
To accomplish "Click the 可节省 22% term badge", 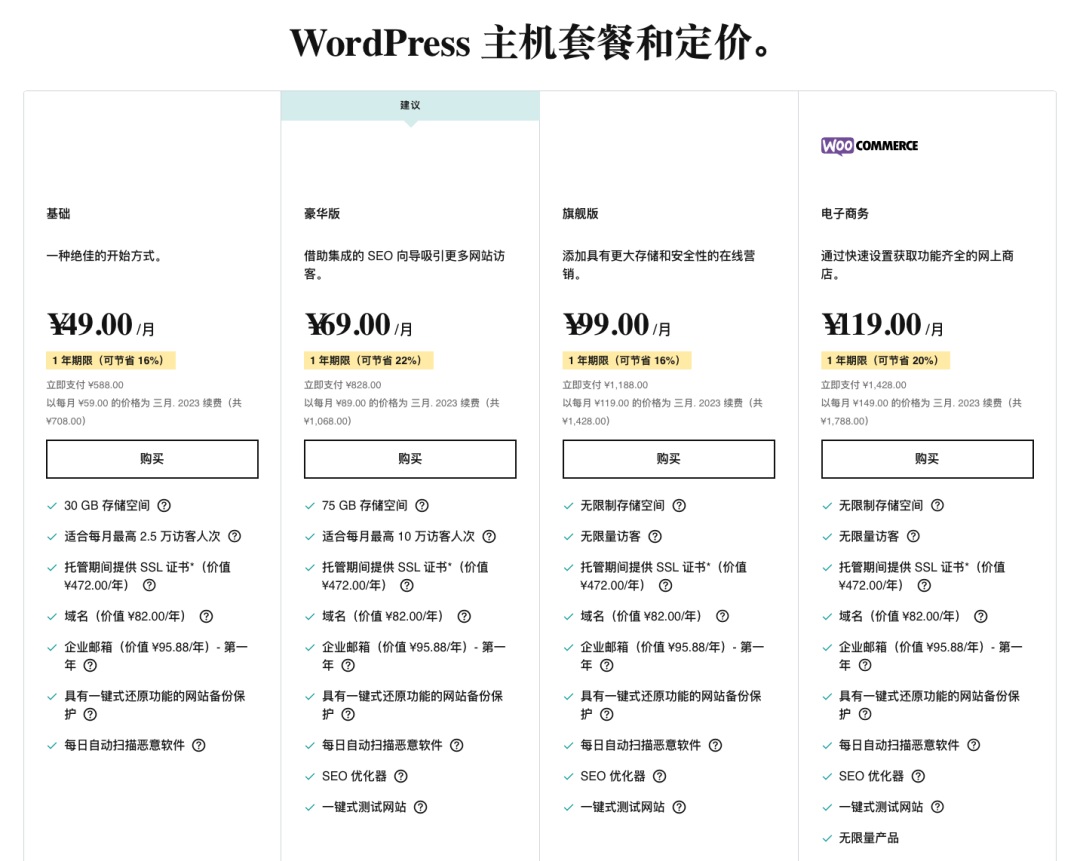I will [368, 360].
